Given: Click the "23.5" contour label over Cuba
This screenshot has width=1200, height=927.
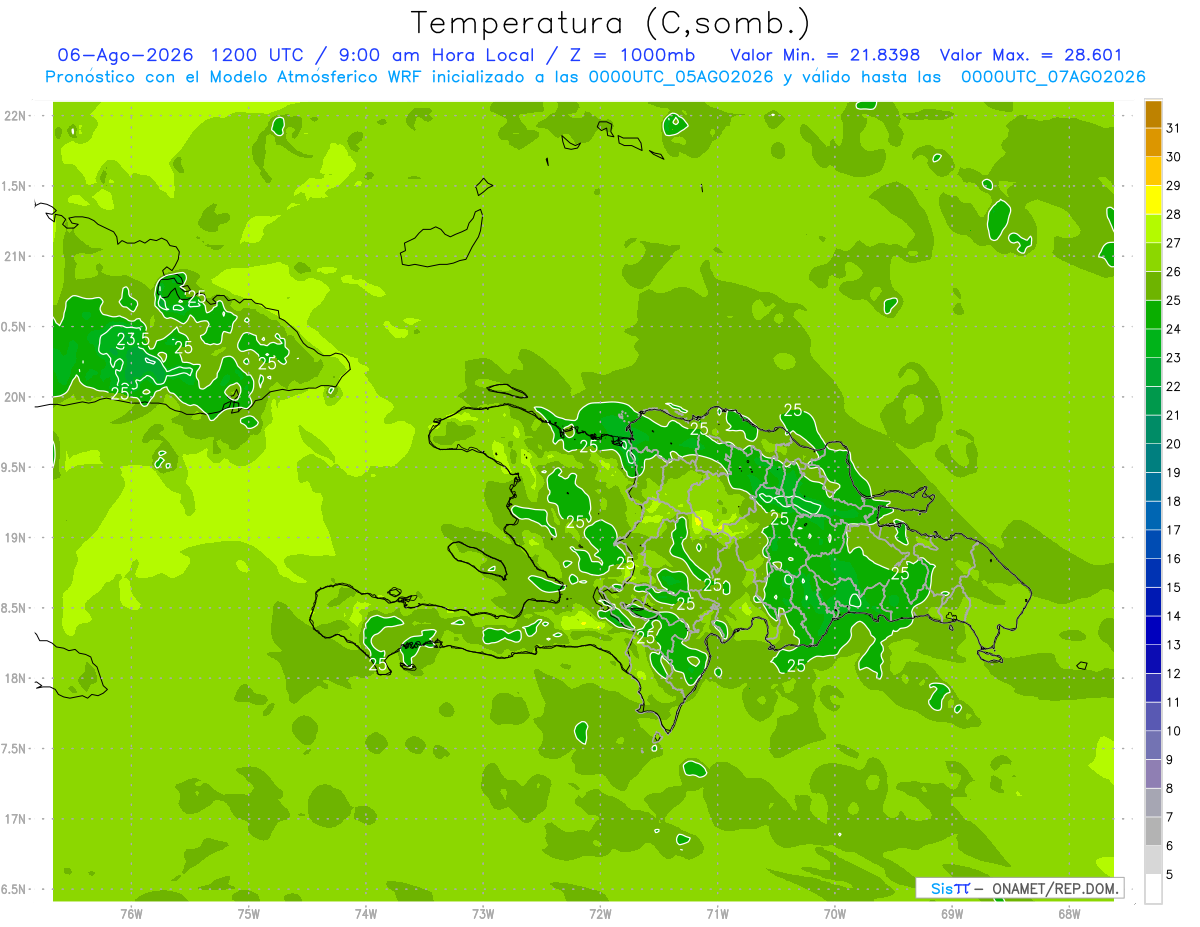Looking at the screenshot, I should (x=133, y=340).
